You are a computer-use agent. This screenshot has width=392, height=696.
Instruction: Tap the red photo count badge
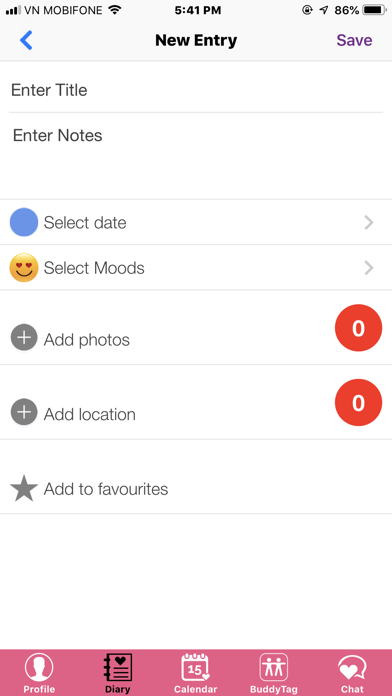358,328
